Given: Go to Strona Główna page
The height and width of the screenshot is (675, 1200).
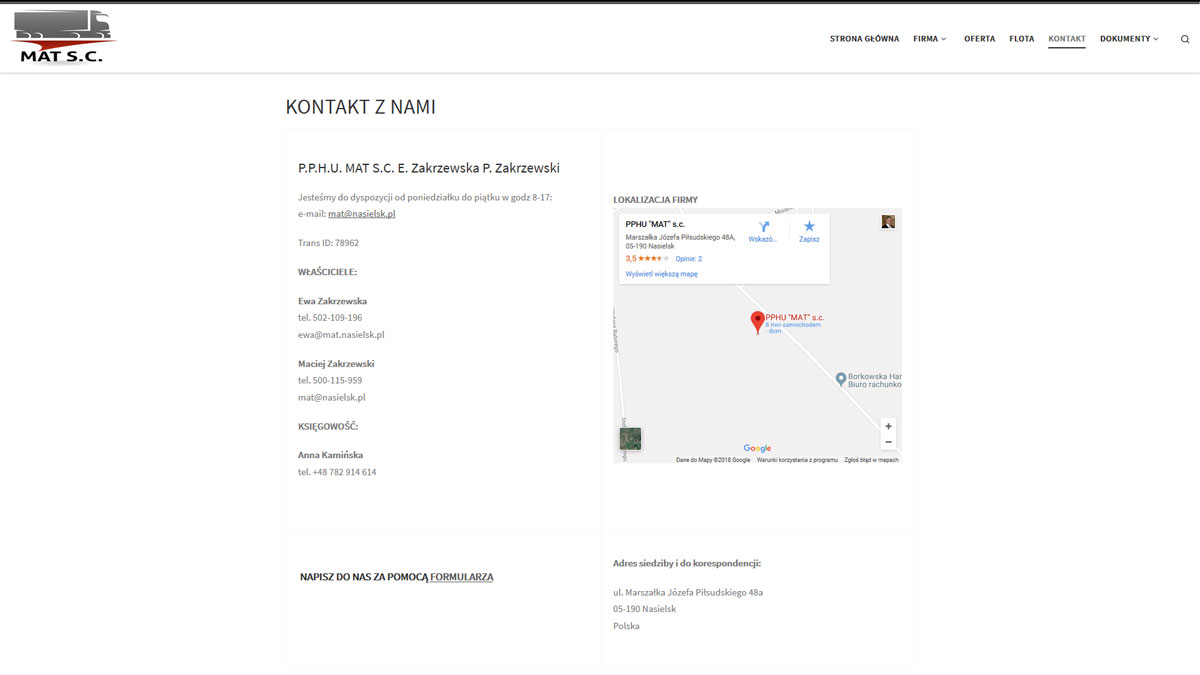Looking at the screenshot, I should [x=864, y=39].
